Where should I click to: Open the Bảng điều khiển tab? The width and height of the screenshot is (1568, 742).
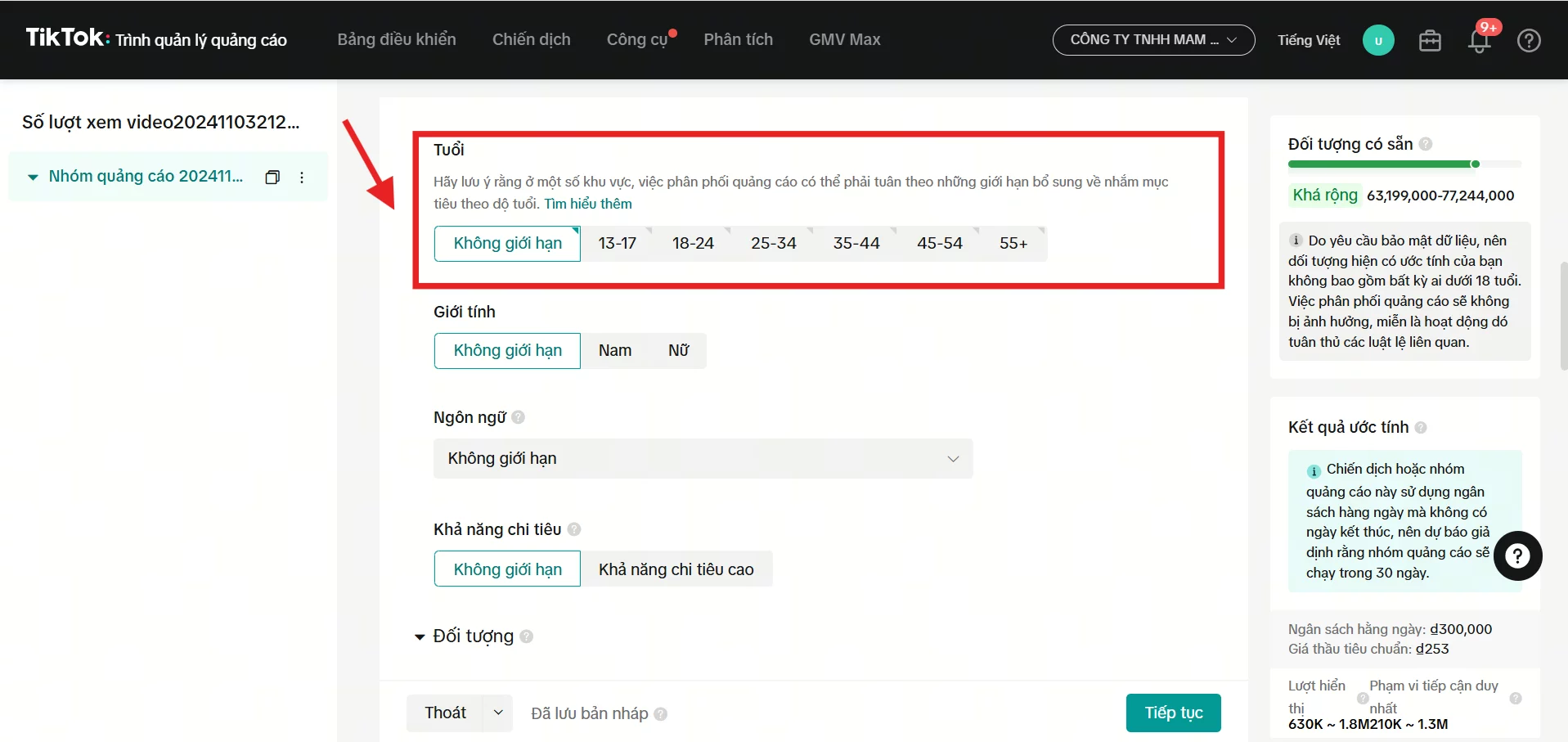coord(397,39)
